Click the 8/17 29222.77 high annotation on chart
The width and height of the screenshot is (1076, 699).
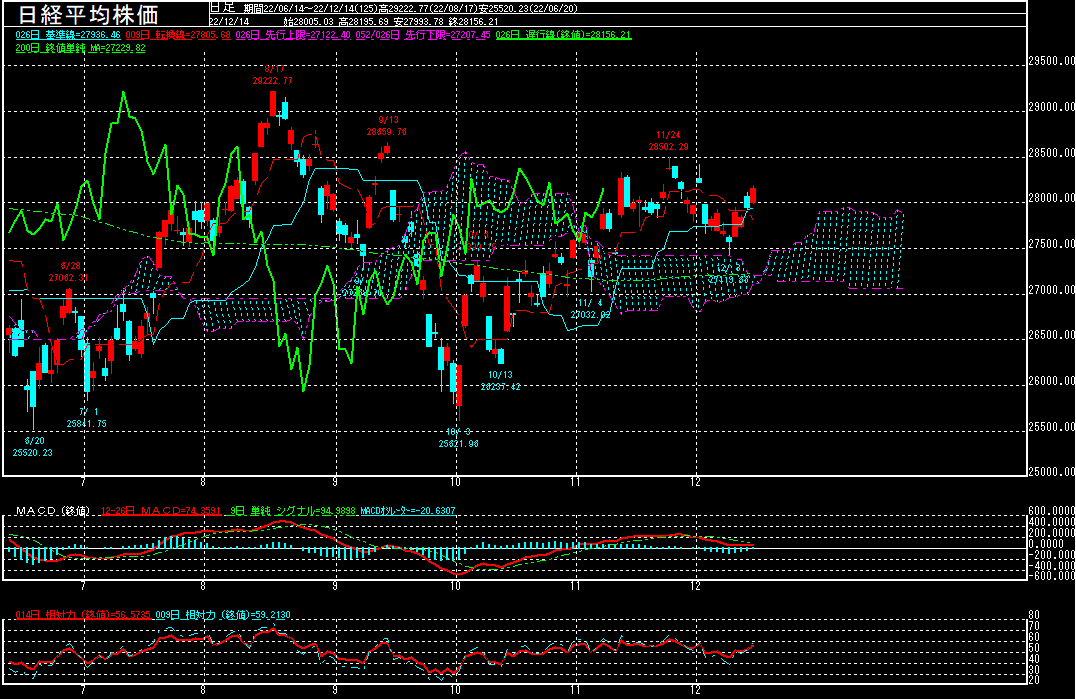pyautogui.click(x=272, y=75)
